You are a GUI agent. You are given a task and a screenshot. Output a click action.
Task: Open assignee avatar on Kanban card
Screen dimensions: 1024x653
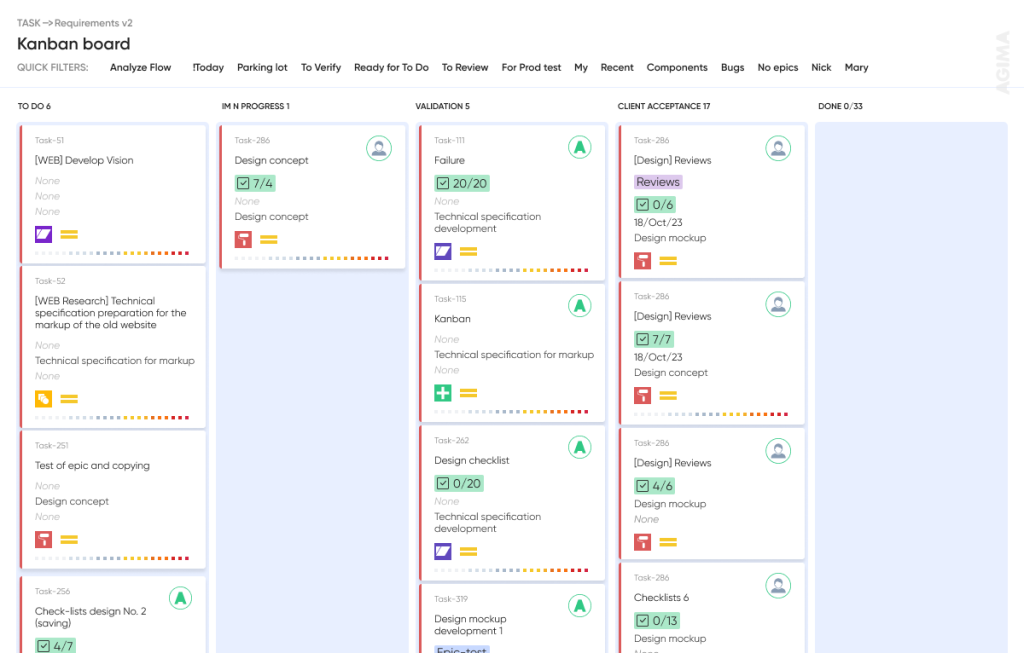coord(579,306)
